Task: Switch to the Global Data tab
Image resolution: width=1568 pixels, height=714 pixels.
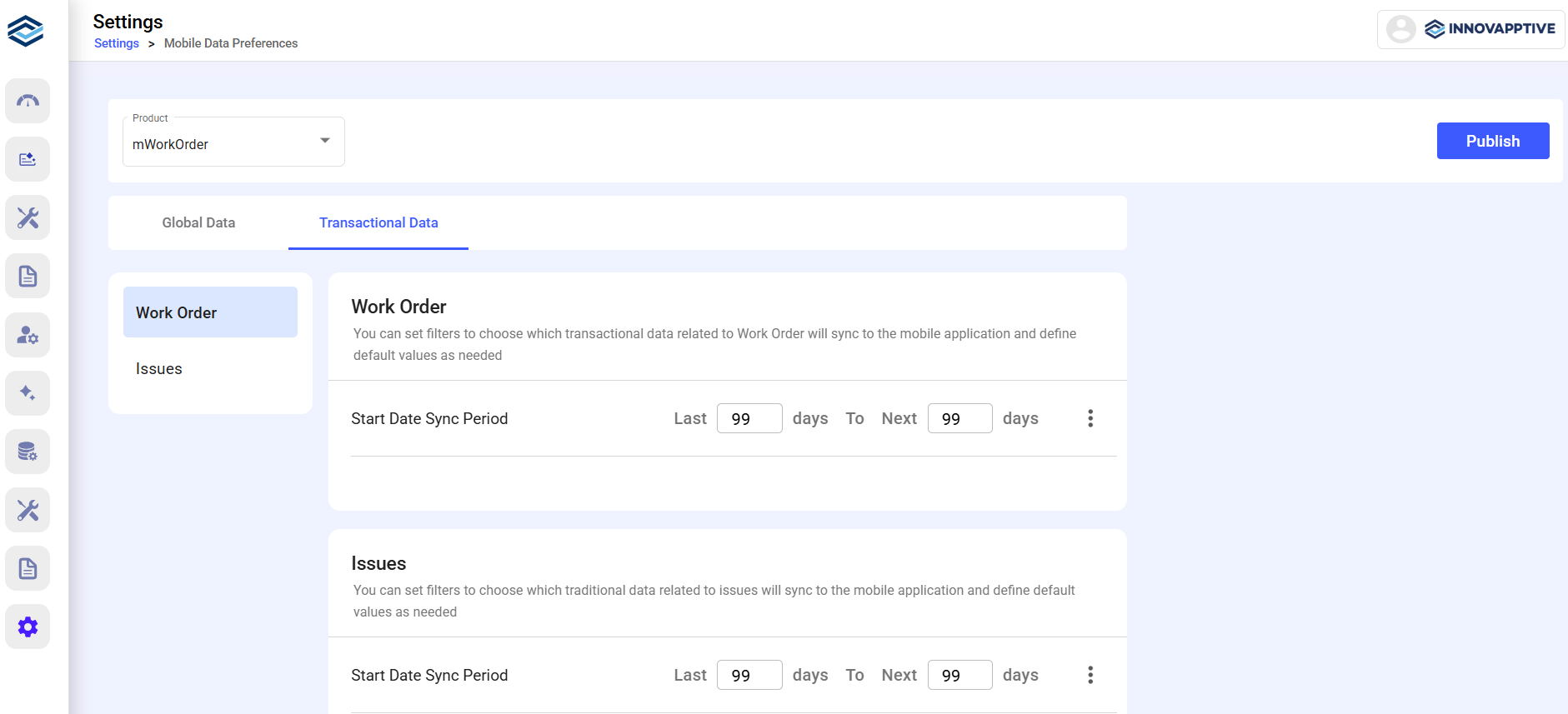Action: (198, 222)
